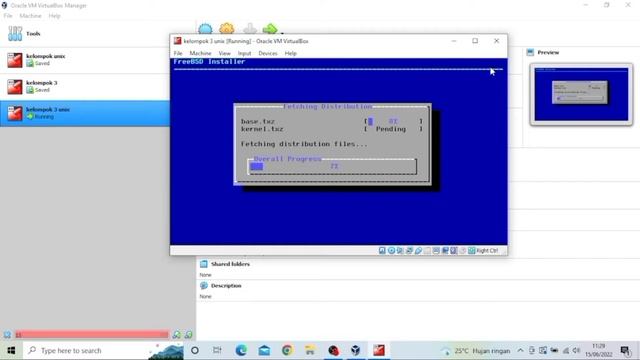Screen dimensions: 640x360
Task: Open Machine menu in VirtualBox Manager
Action: (30, 16)
